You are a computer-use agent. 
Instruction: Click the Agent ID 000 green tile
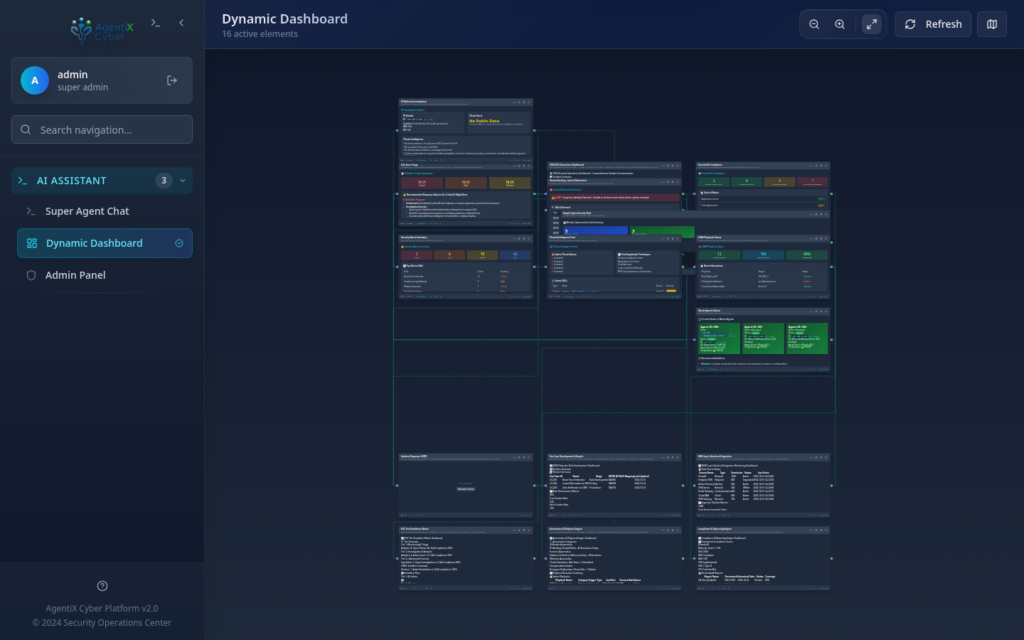point(718,338)
